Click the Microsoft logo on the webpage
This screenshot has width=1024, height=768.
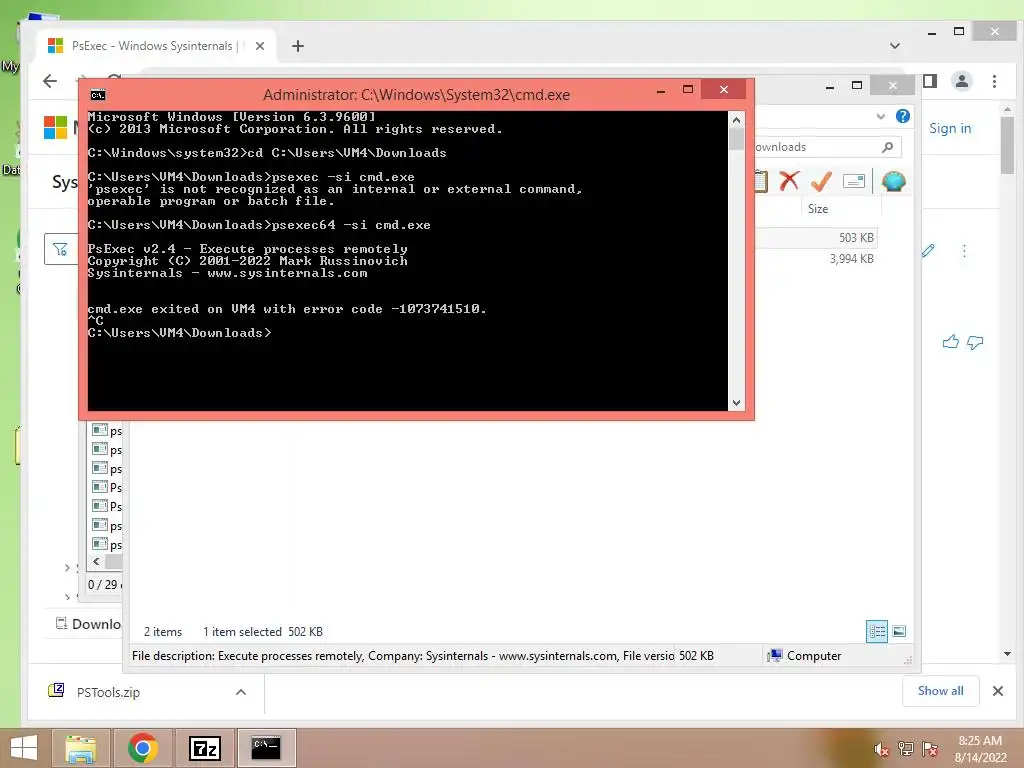tap(56, 127)
